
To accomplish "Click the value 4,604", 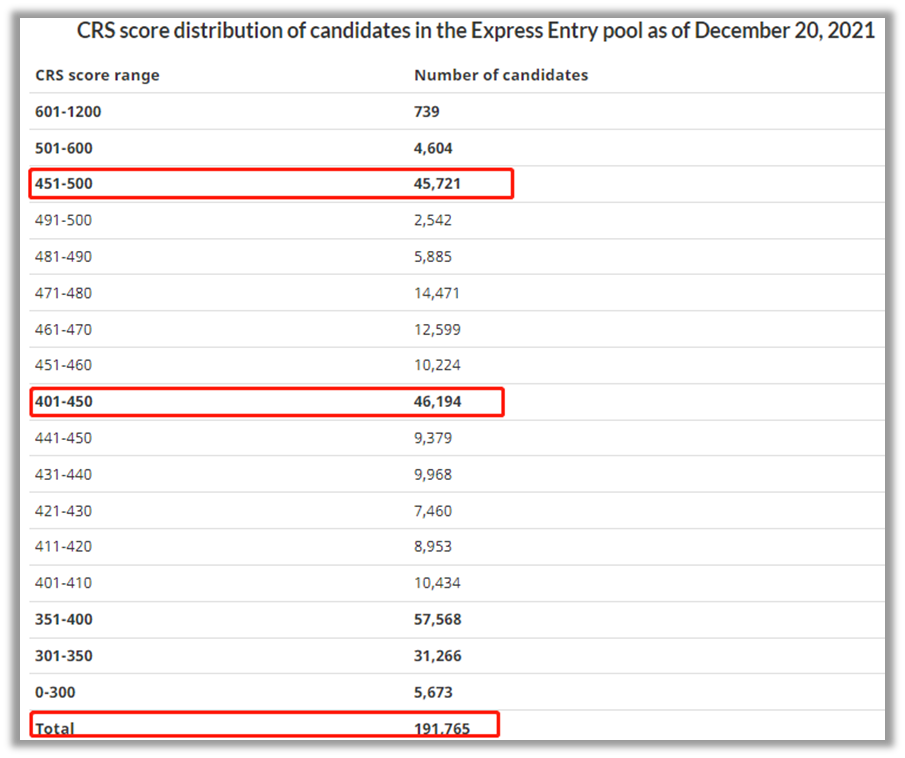I will coord(433,148).
